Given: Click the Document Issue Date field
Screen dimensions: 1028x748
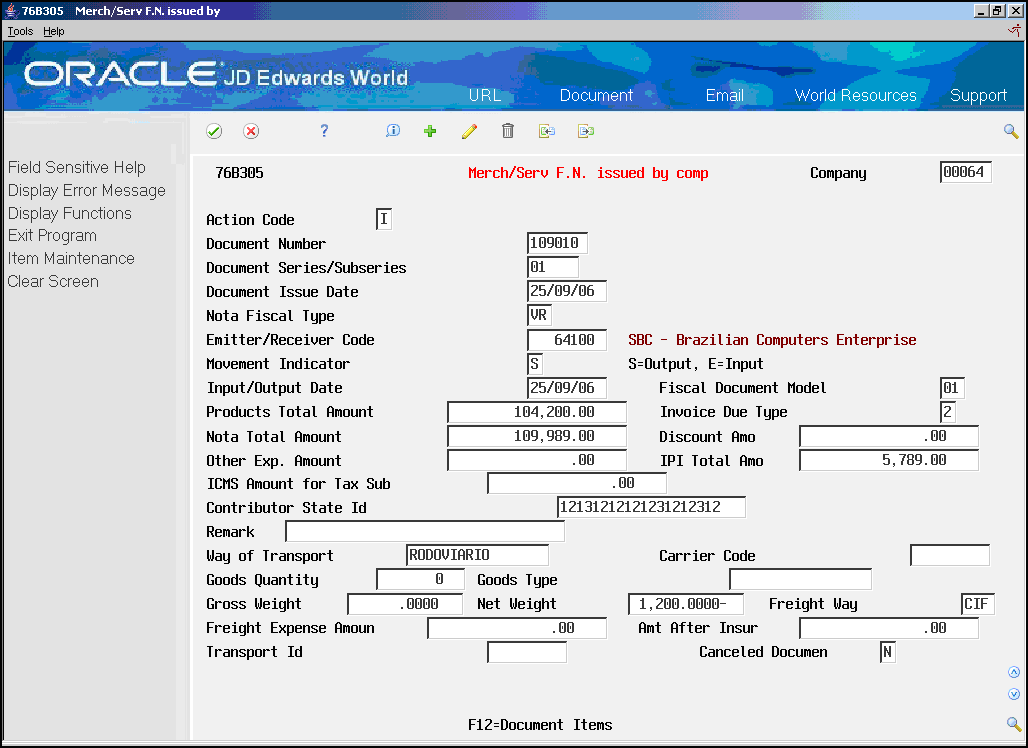Looking at the screenshot, I should [x=566, y=291].
